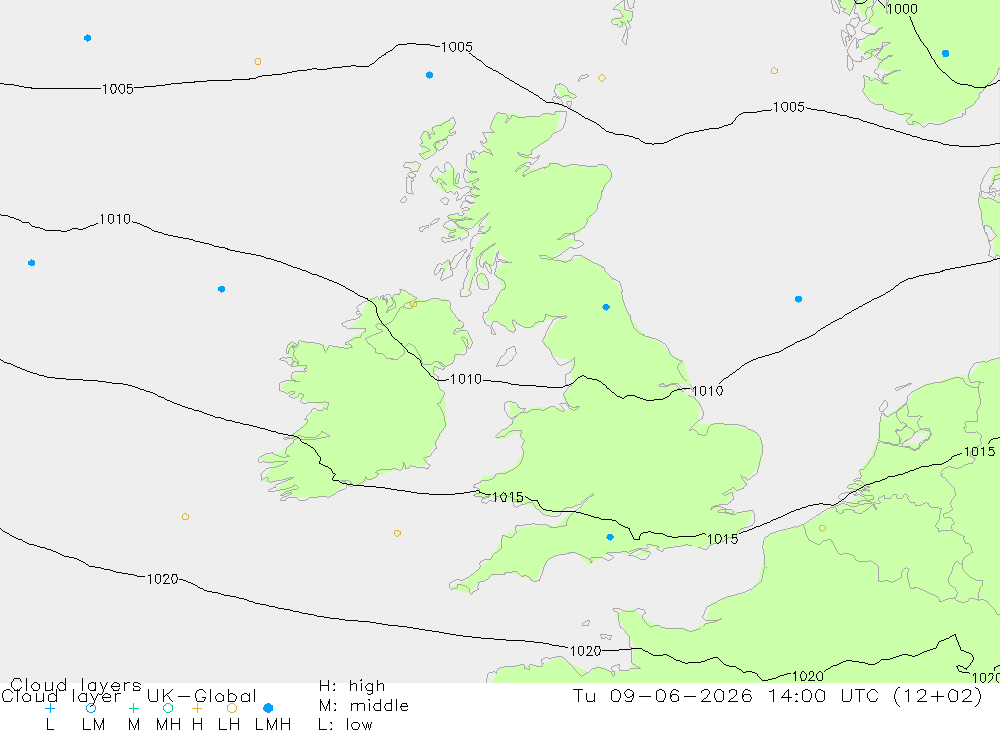Click the 'MH' legend caption
The image size is (1000, 733).
[x=168, y=725]
